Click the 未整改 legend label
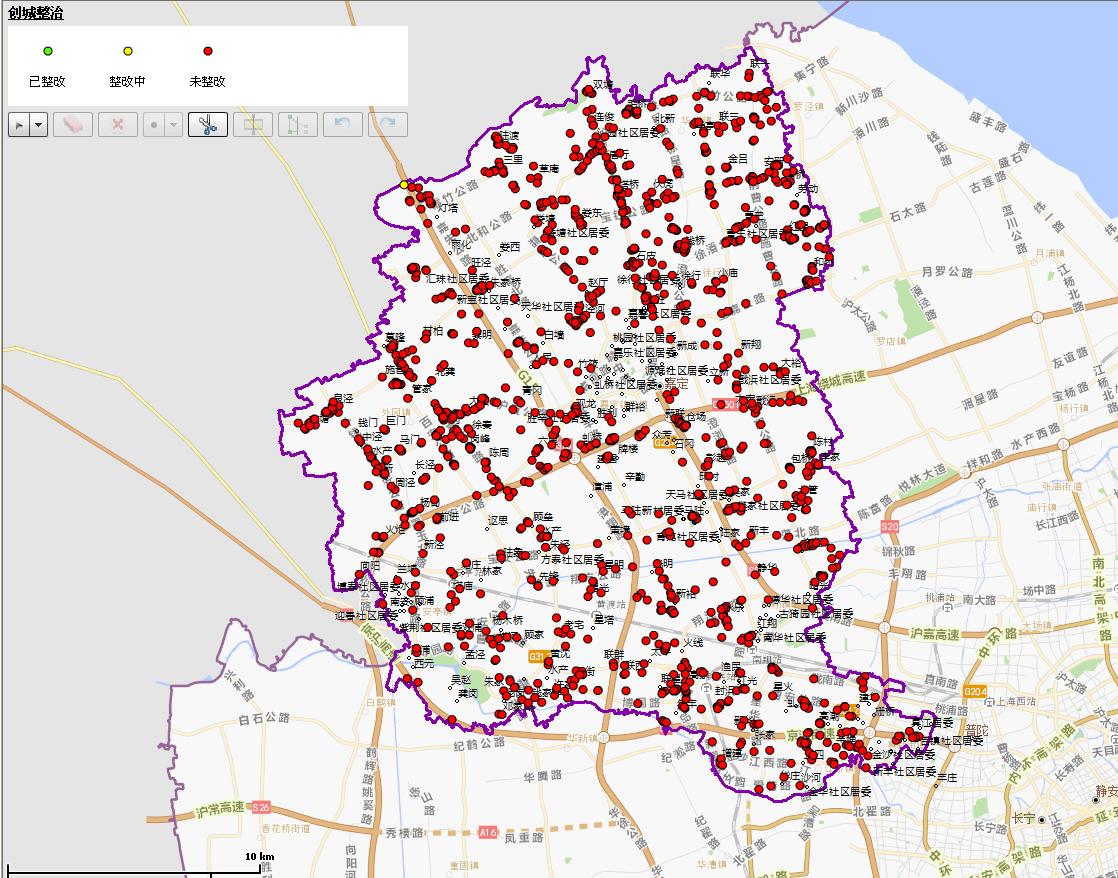1118x878 pixels. pyautogui.click(x=207, y=82)
